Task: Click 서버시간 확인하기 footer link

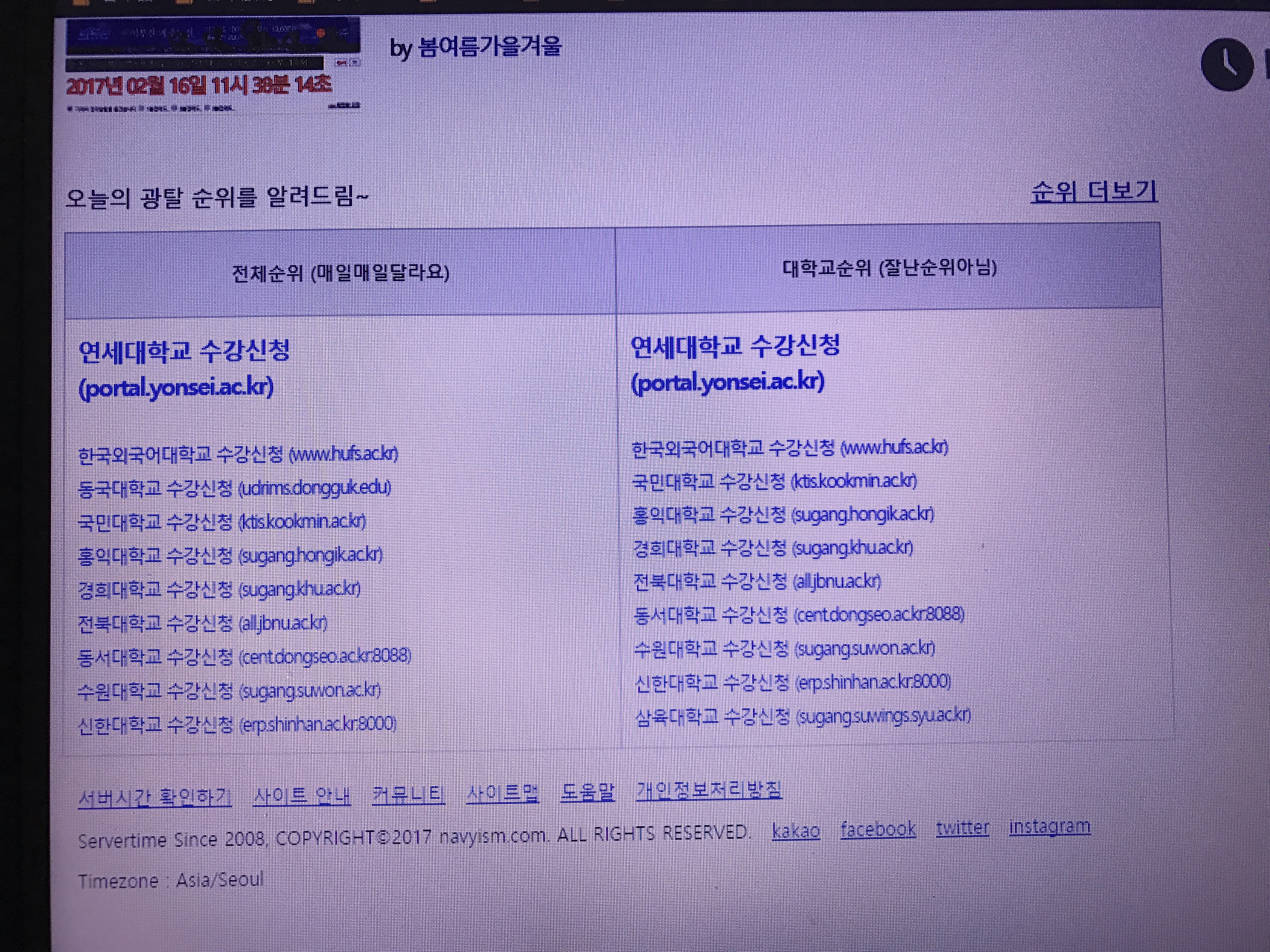Action: [155, 797]
